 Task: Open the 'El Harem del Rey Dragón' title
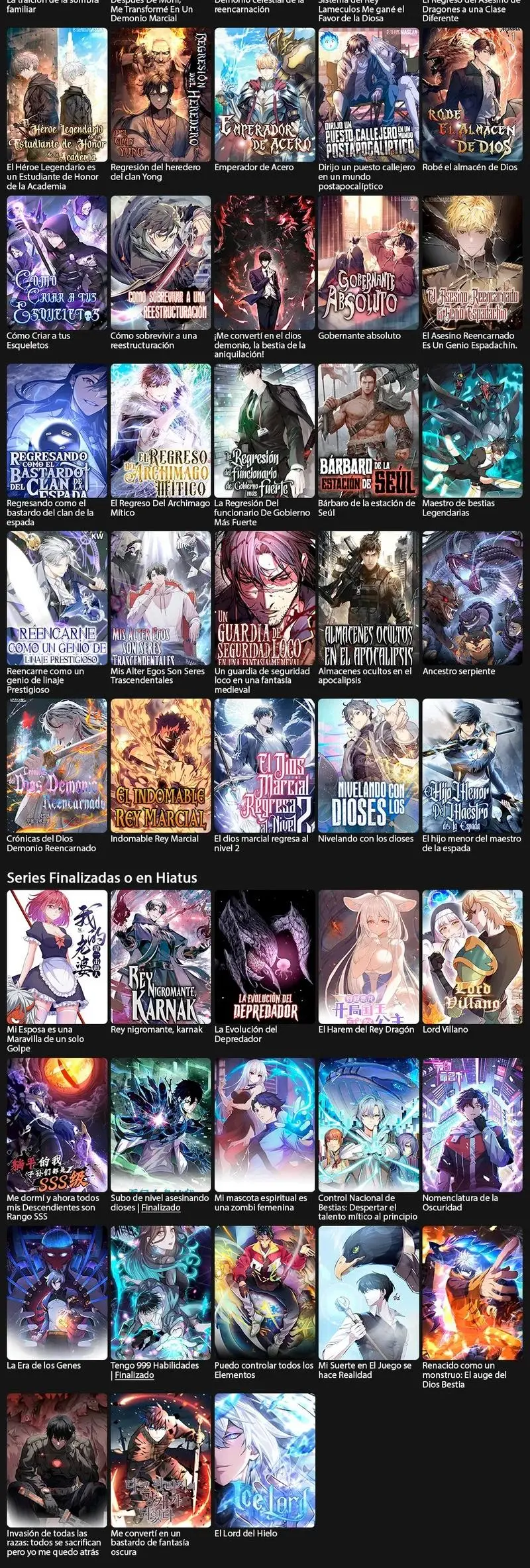366,1029
